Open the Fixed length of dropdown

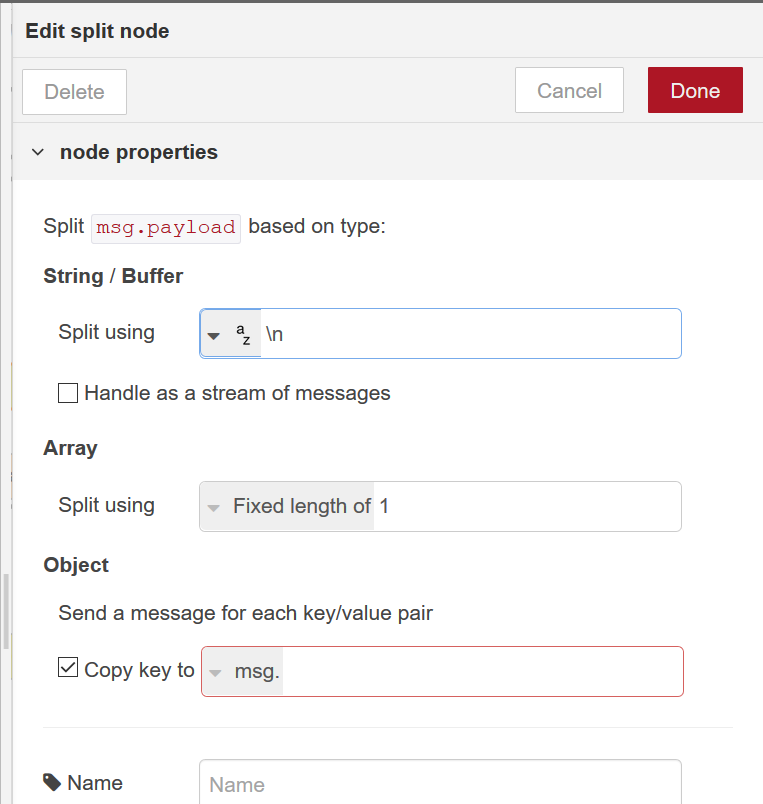point(287,507)
